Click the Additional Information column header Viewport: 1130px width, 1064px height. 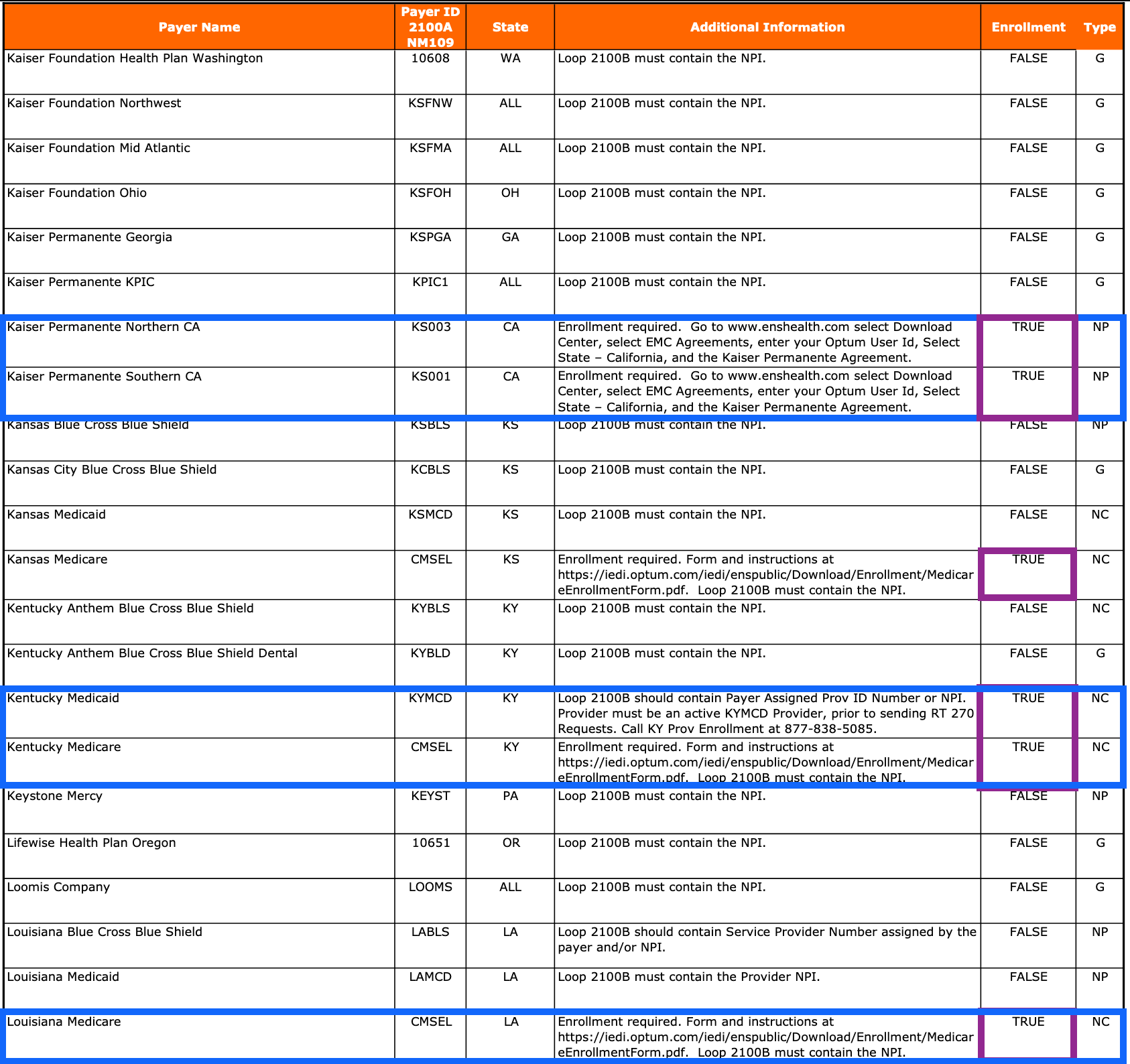(767, 27)
